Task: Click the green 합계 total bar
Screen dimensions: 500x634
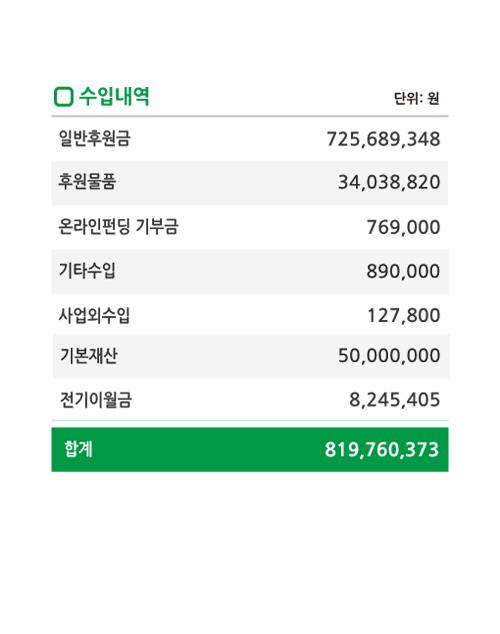Action: (250, 450)
